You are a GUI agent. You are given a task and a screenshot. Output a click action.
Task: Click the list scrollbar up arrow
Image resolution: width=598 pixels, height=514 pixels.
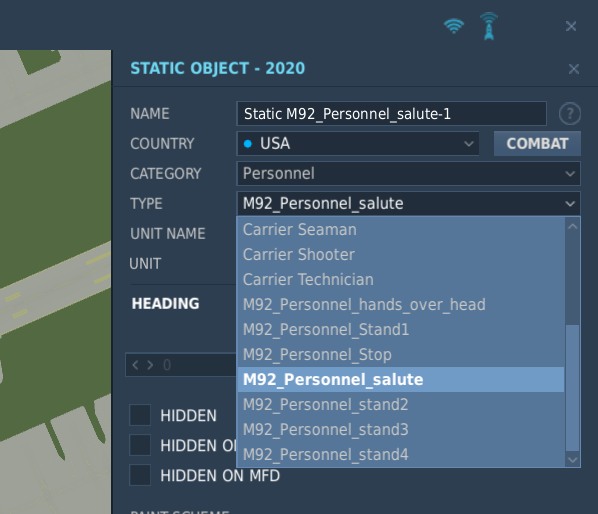572,226
